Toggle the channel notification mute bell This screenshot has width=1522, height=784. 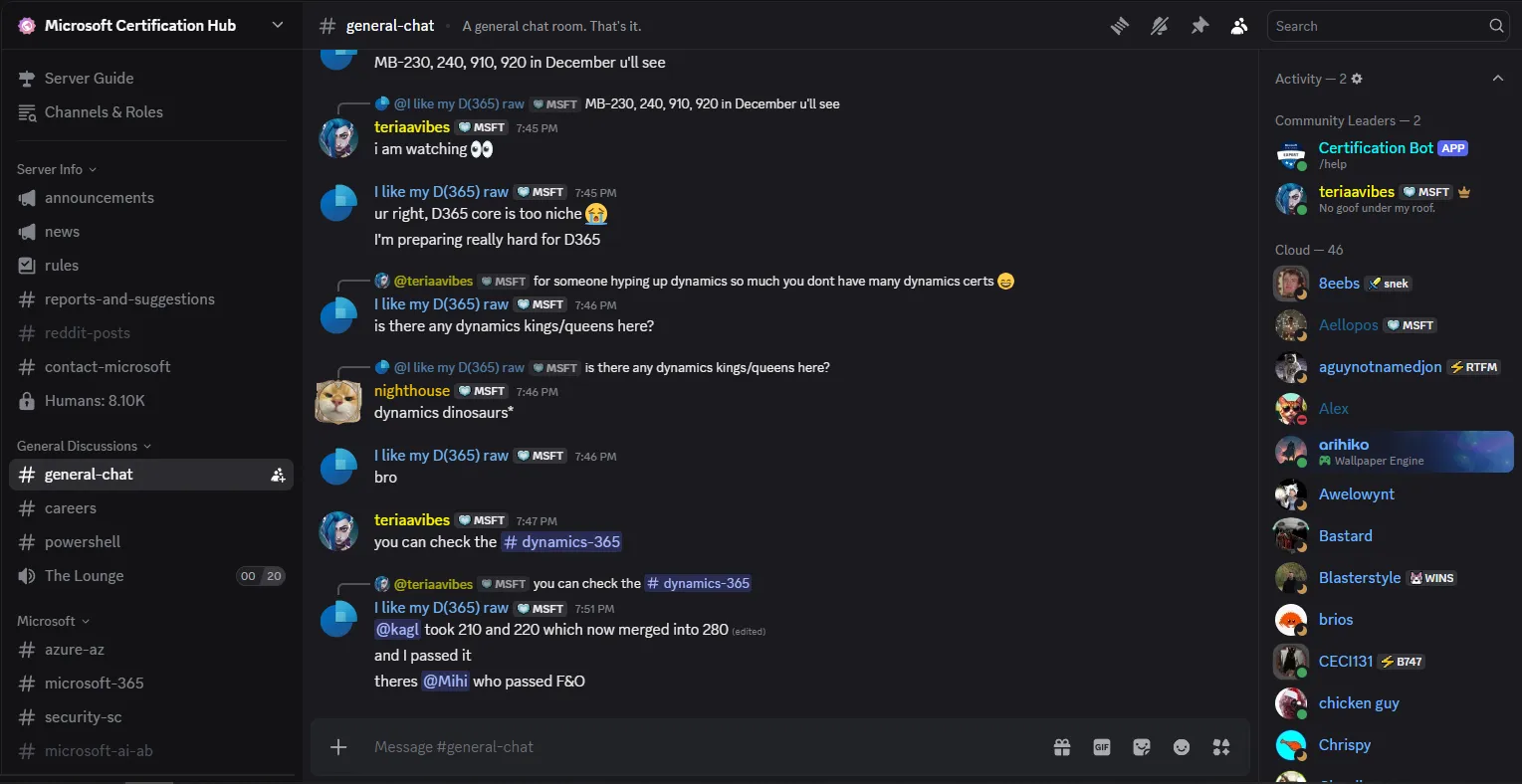[1159, 26]
